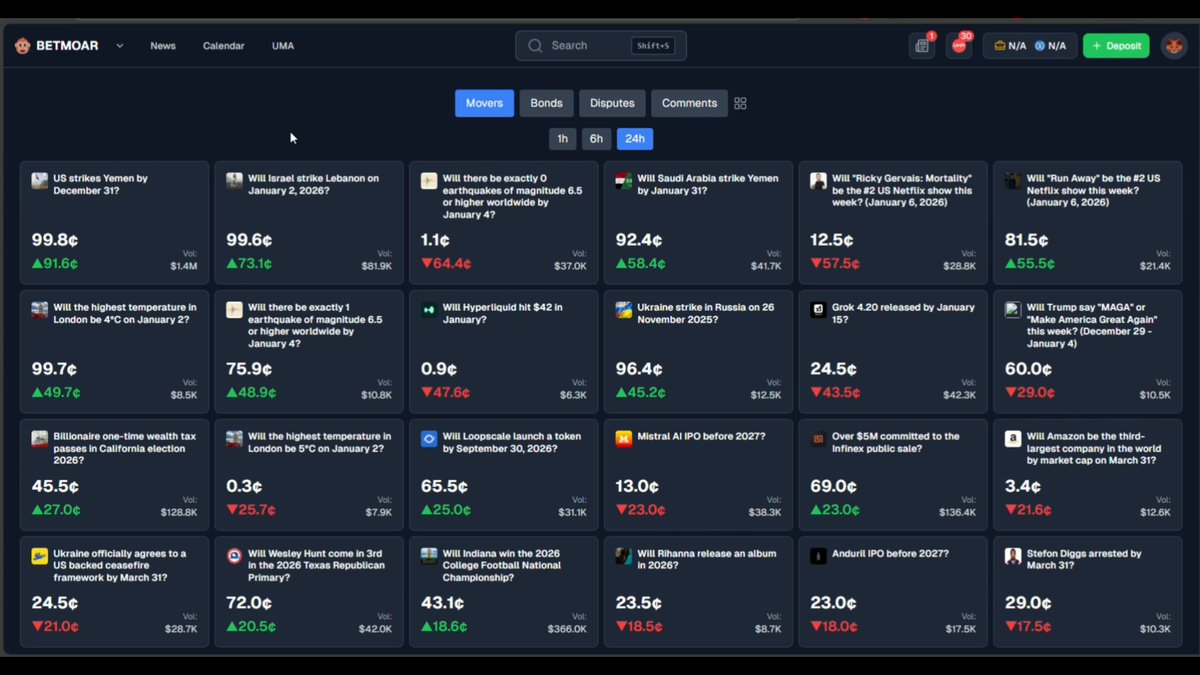Click the BETMOAR monkey logo icon

click(x=22, y=45)
